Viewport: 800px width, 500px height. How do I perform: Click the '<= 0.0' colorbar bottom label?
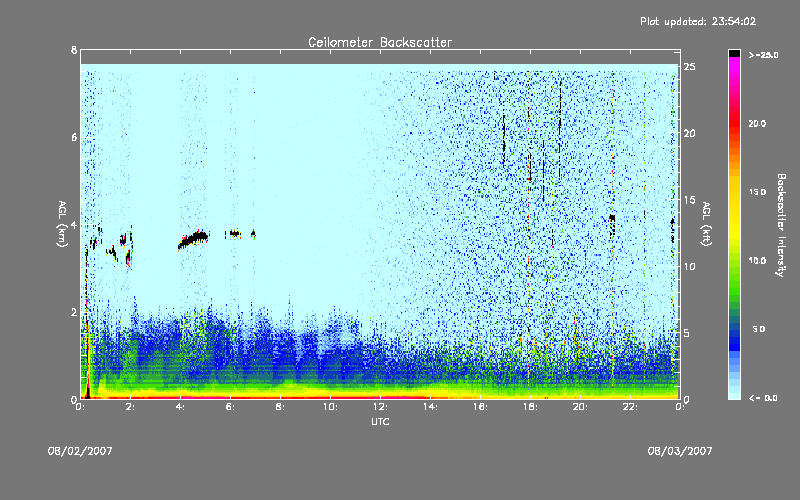pyautogui.click(x=764, y=398)
